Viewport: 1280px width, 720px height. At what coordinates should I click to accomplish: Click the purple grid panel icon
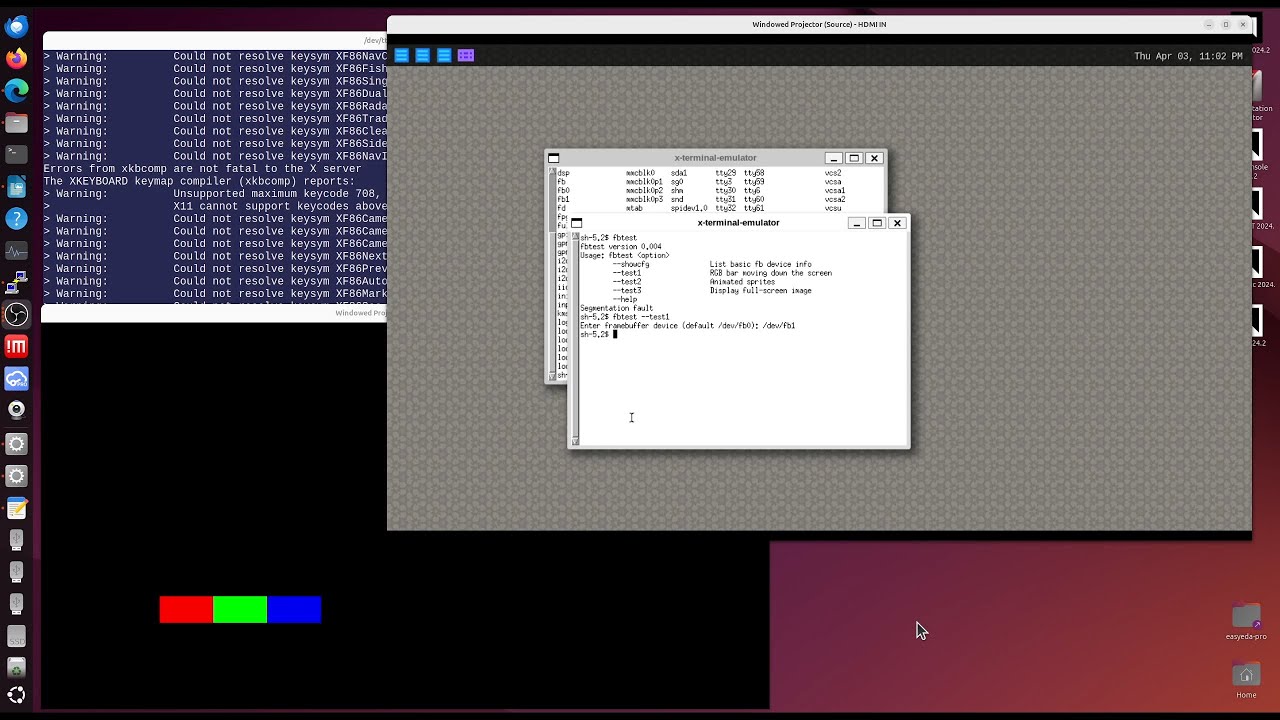coord(466,56)
